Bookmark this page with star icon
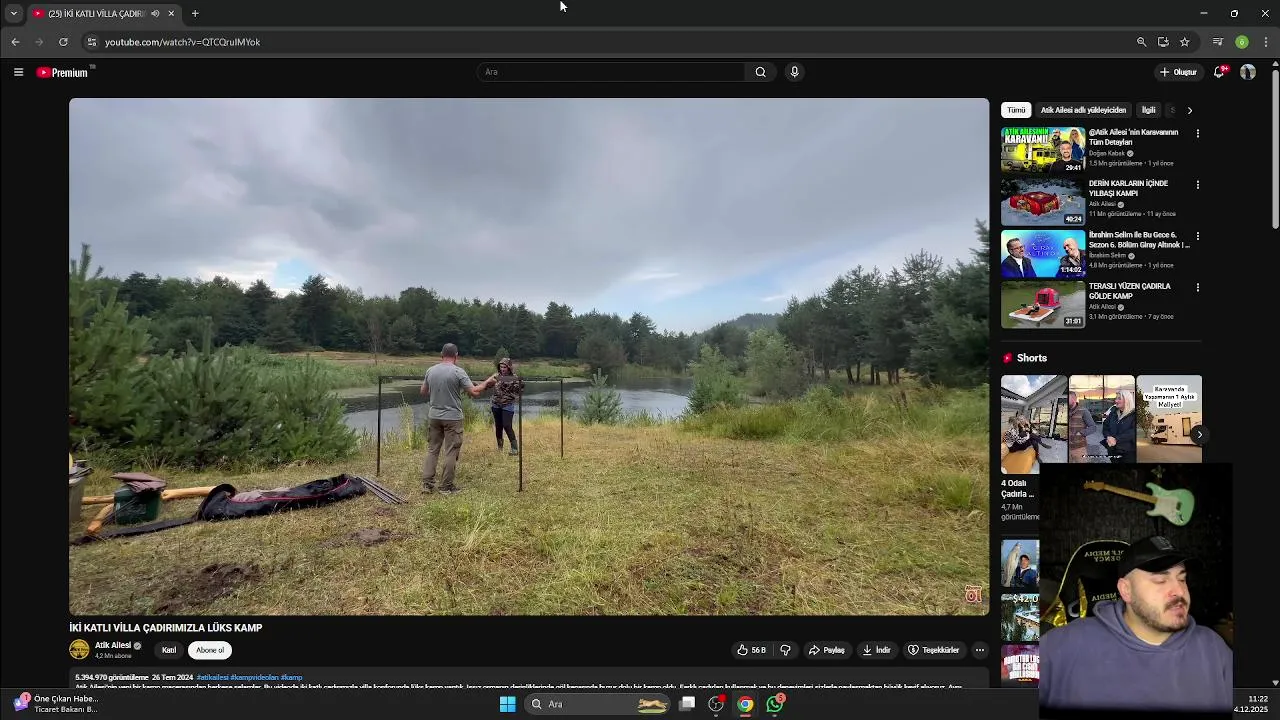 click(x=1185, y=42)
